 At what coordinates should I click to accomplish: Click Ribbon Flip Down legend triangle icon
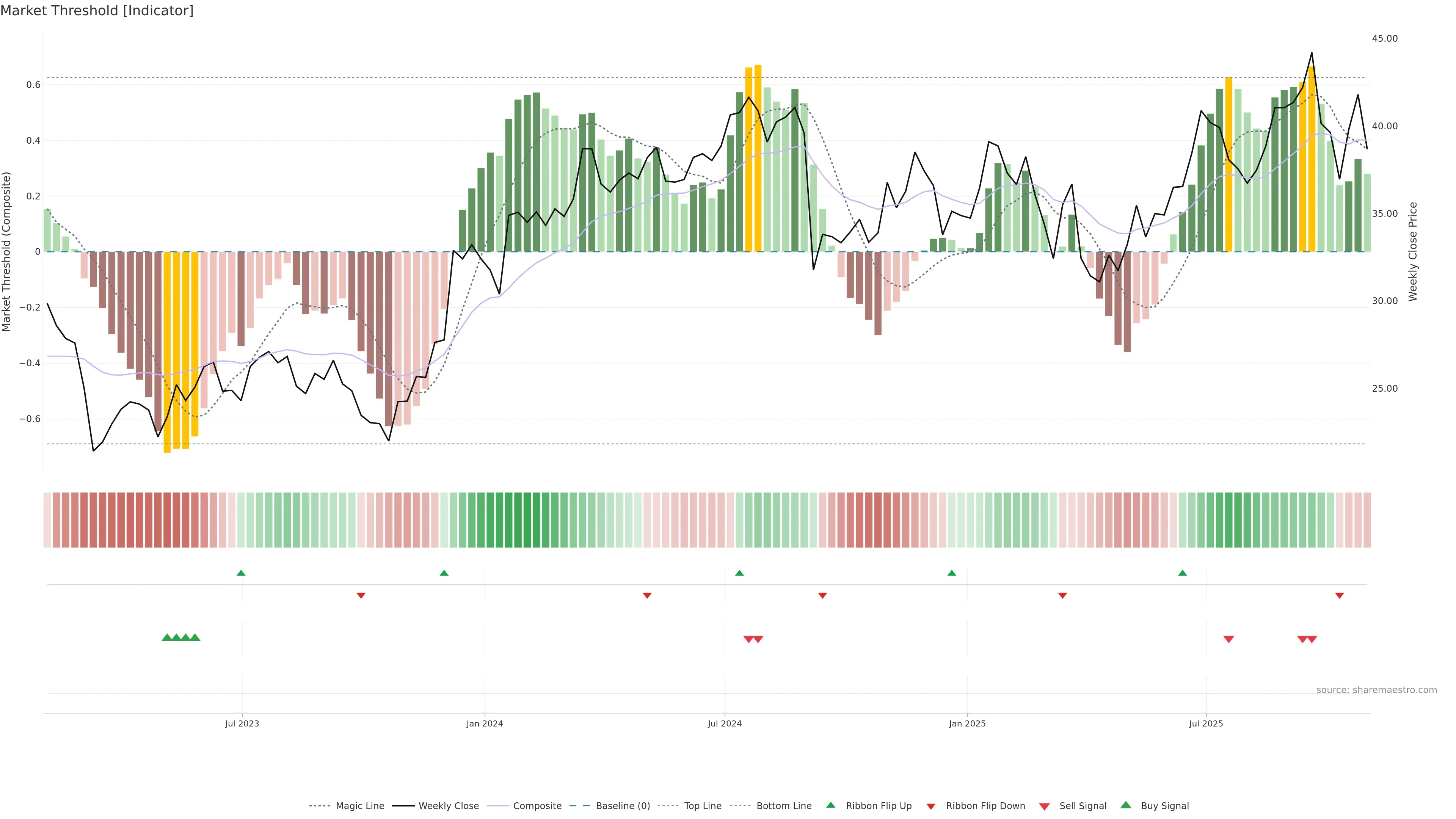(x=930, y=806)
